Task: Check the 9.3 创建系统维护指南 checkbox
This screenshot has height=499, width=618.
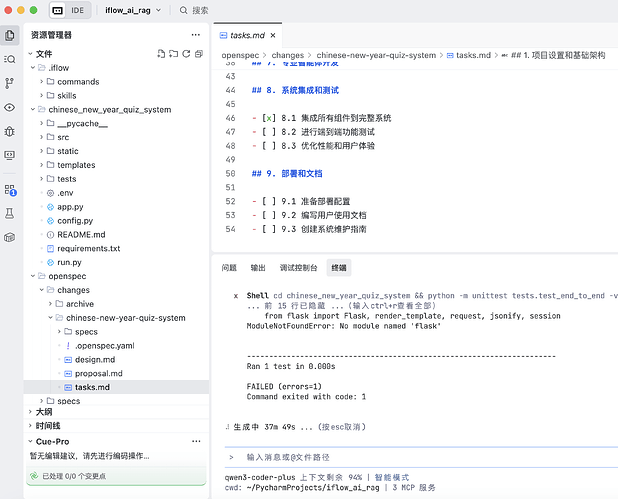Action: pyautogui.click(x=269, y=229)
